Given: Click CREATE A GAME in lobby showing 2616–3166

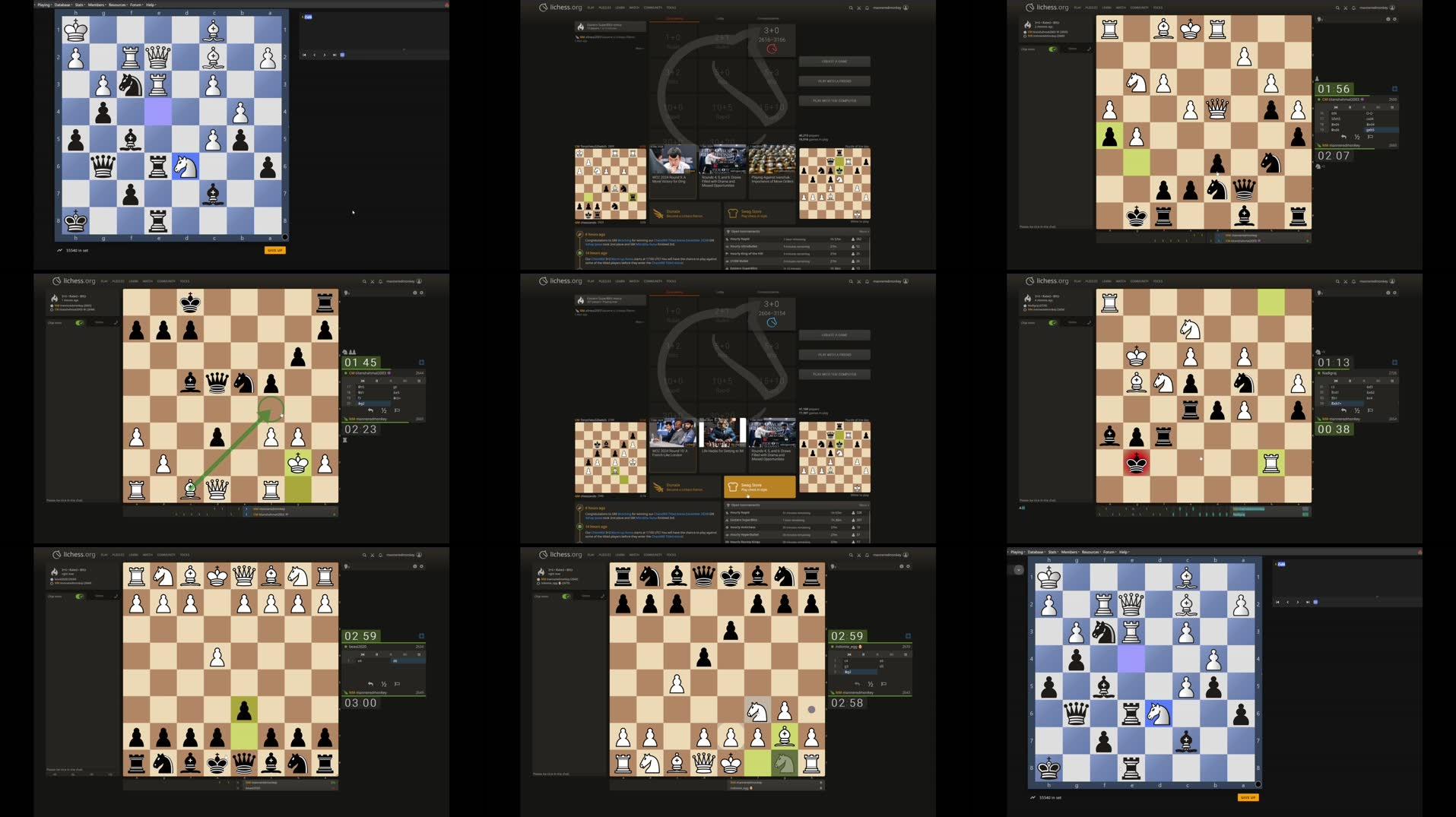Looking at the screenshot, I should 834,62.
